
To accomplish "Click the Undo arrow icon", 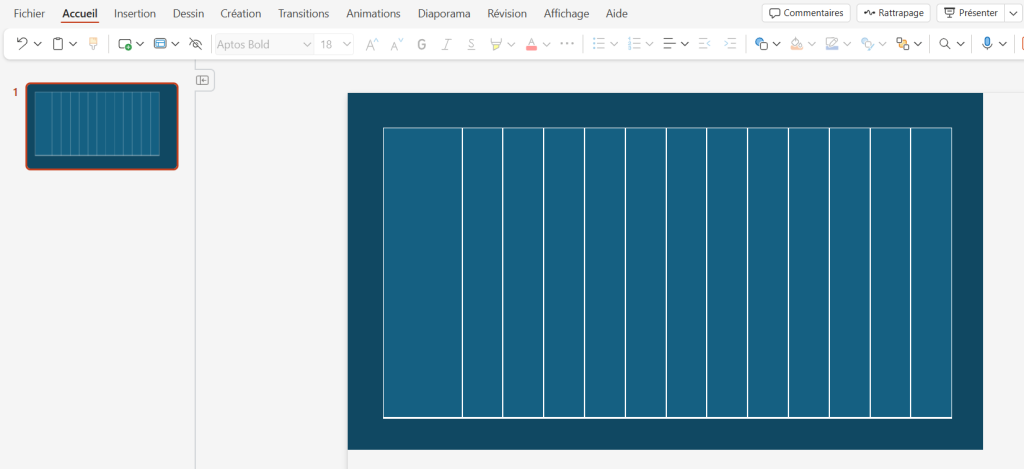I will click(x=22, y=44).
